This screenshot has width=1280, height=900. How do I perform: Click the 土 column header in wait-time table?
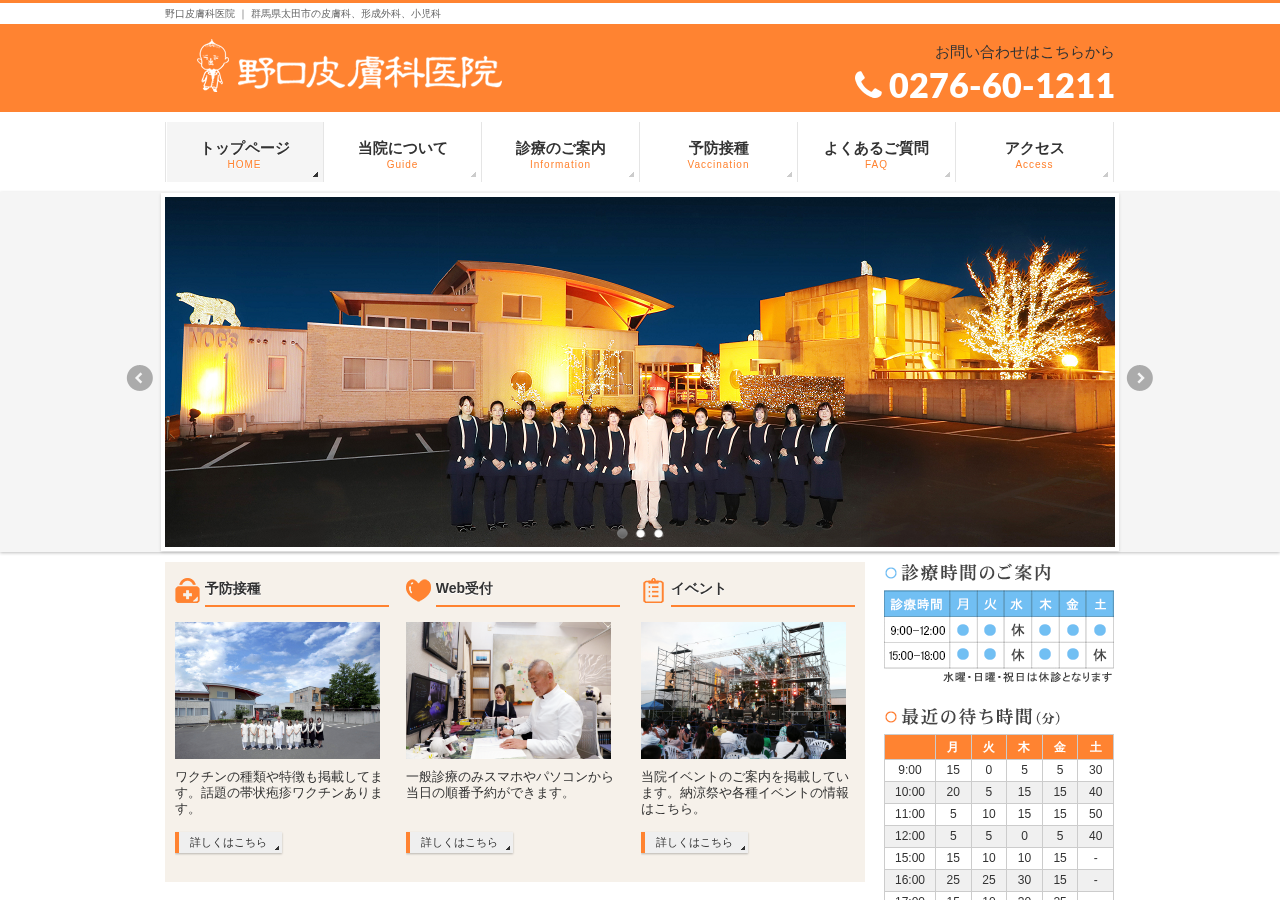click(1095, 747)
